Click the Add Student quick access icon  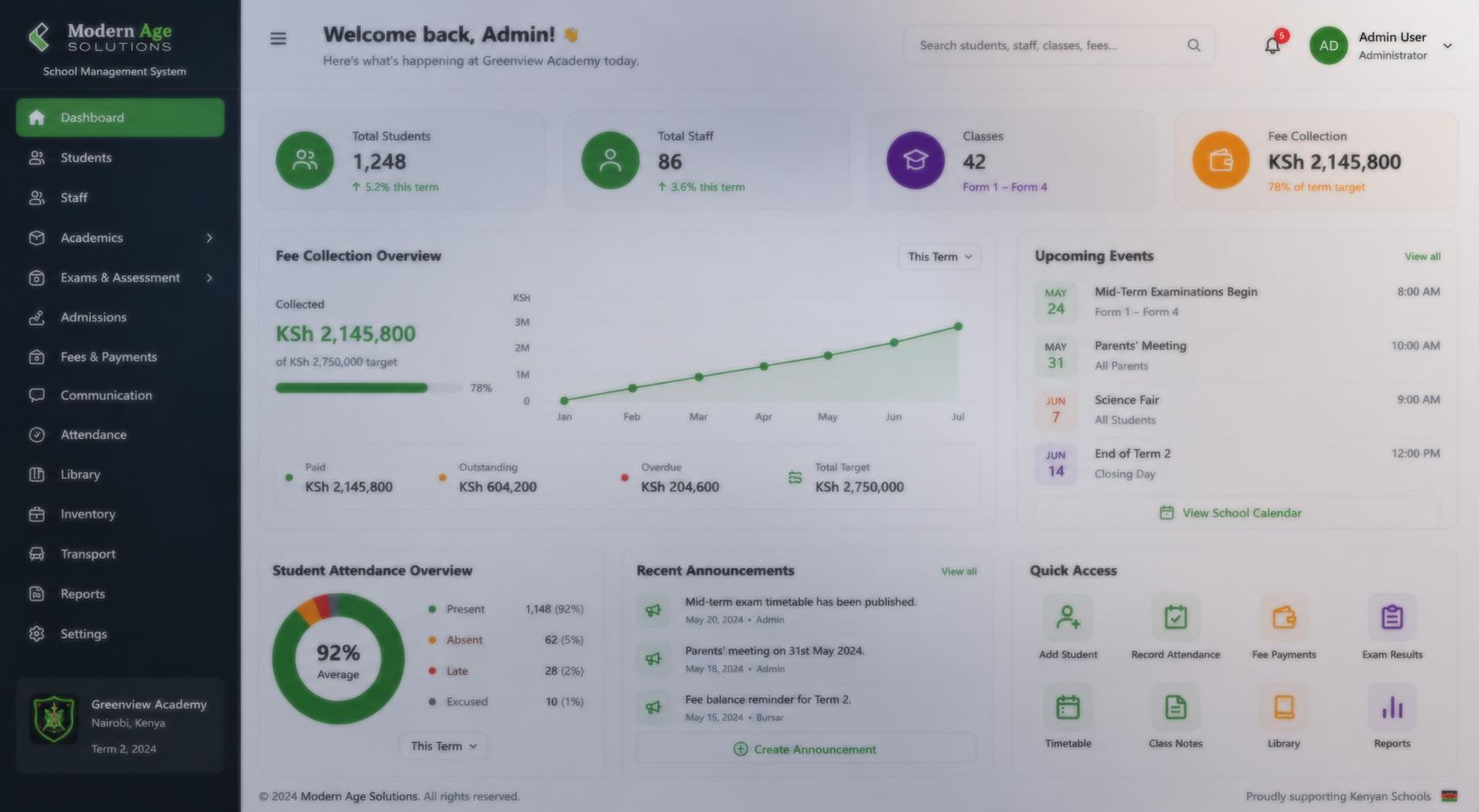pyautogui.click(x=1067, y=618)
